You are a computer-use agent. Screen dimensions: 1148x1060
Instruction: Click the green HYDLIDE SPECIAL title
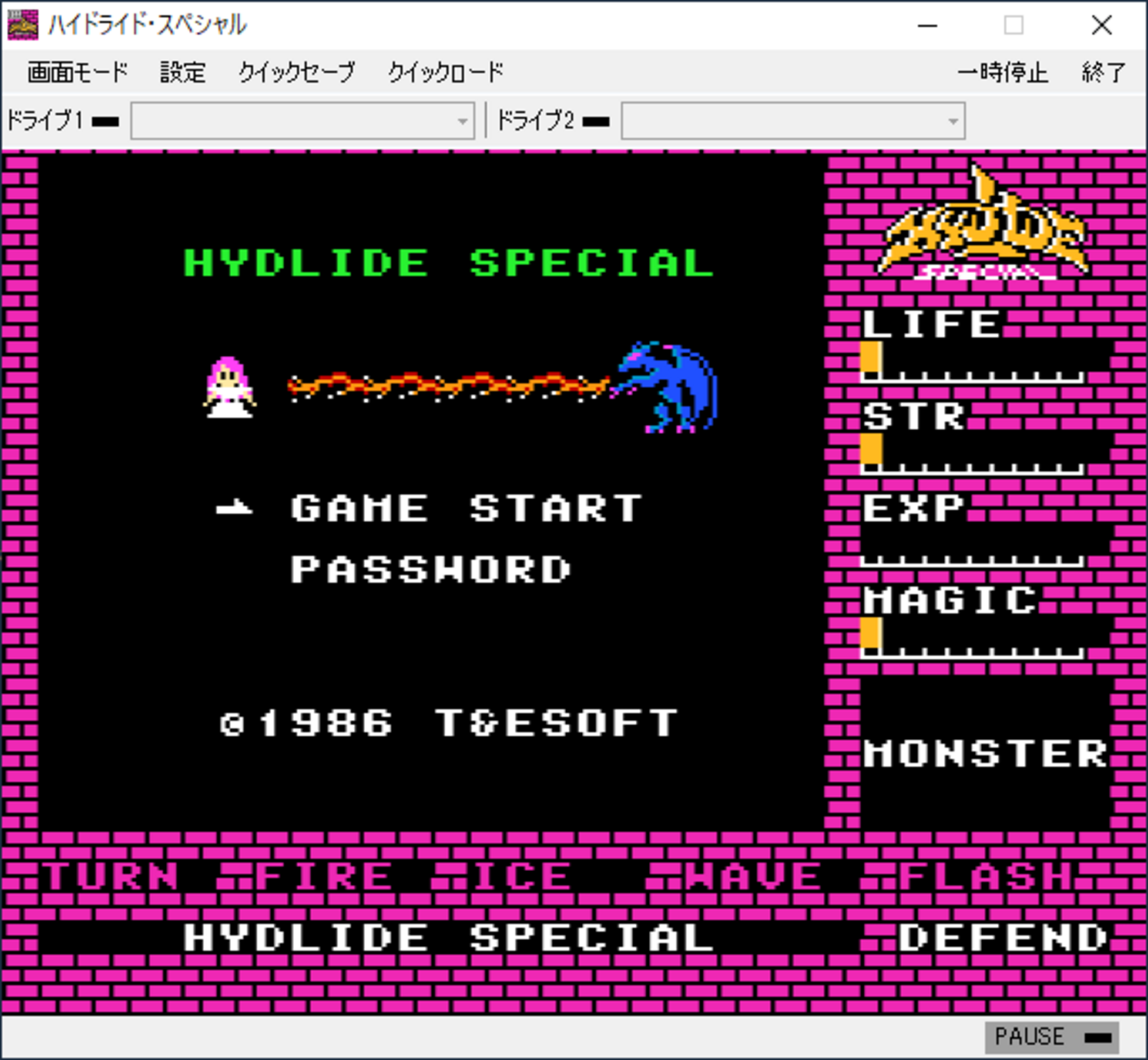(x=449, y=263)
